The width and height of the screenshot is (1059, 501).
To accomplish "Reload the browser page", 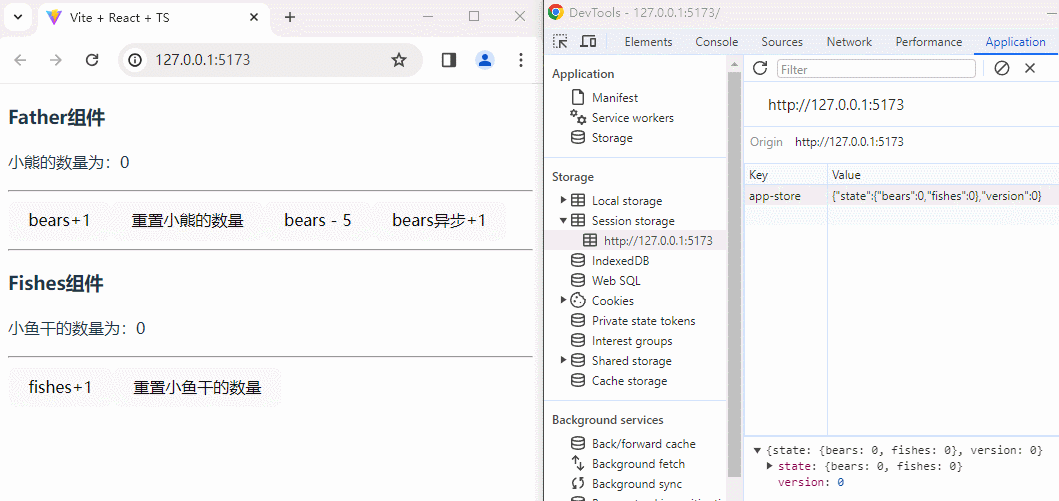I will 92,60.
